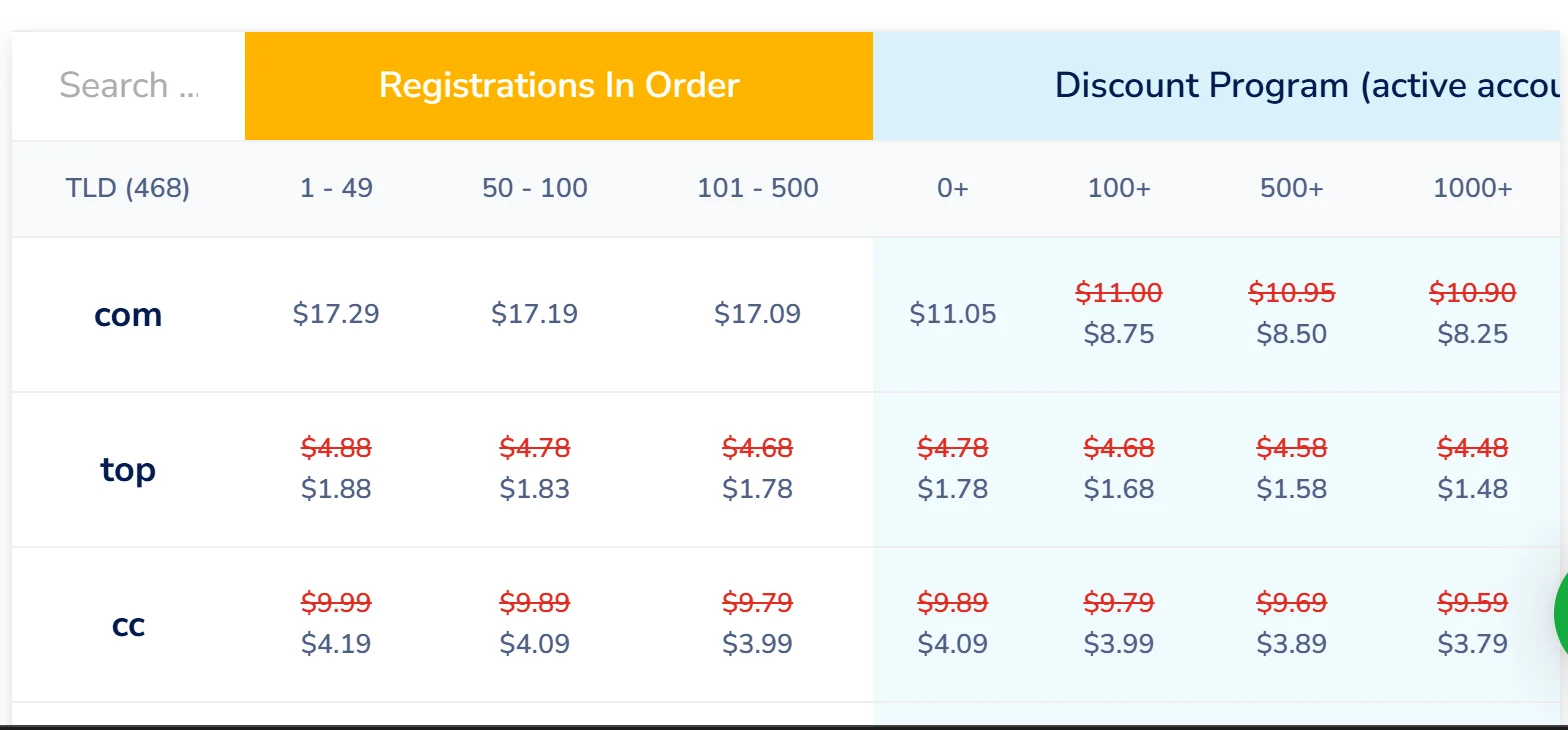Click the 101 - 500 column header

point(757,188)
